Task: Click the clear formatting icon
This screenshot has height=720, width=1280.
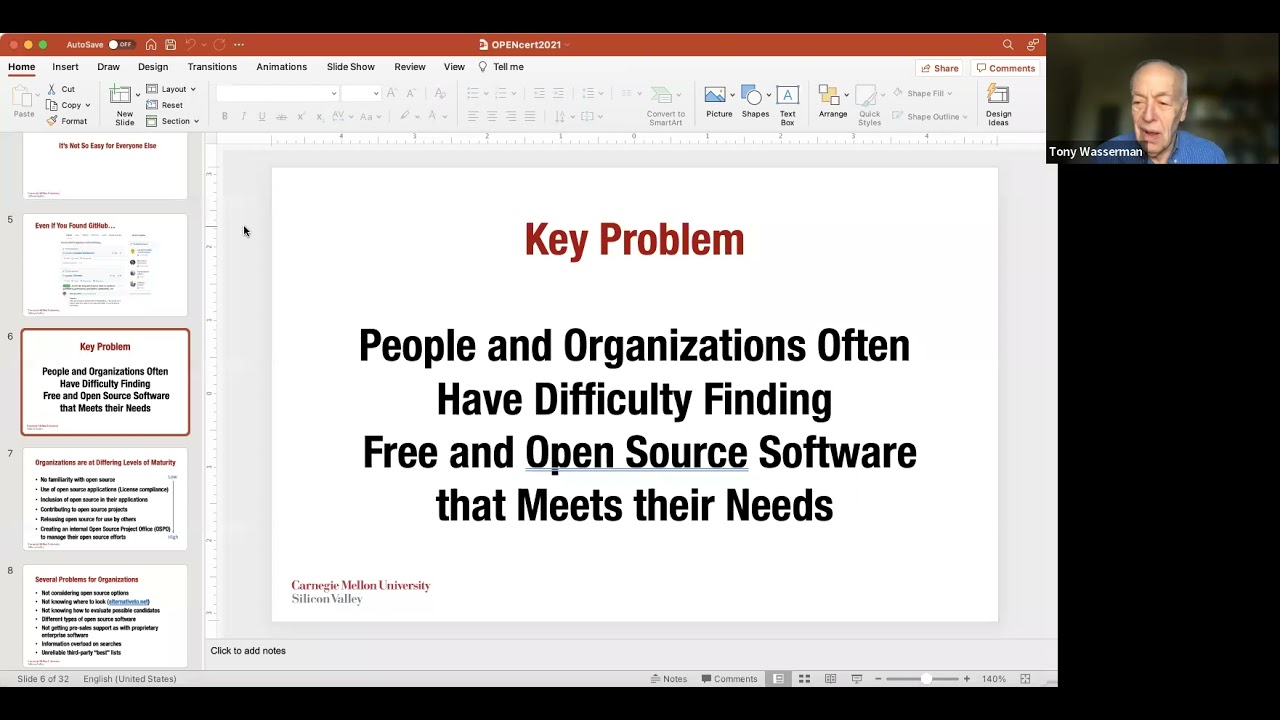Action: click(440, 93)
